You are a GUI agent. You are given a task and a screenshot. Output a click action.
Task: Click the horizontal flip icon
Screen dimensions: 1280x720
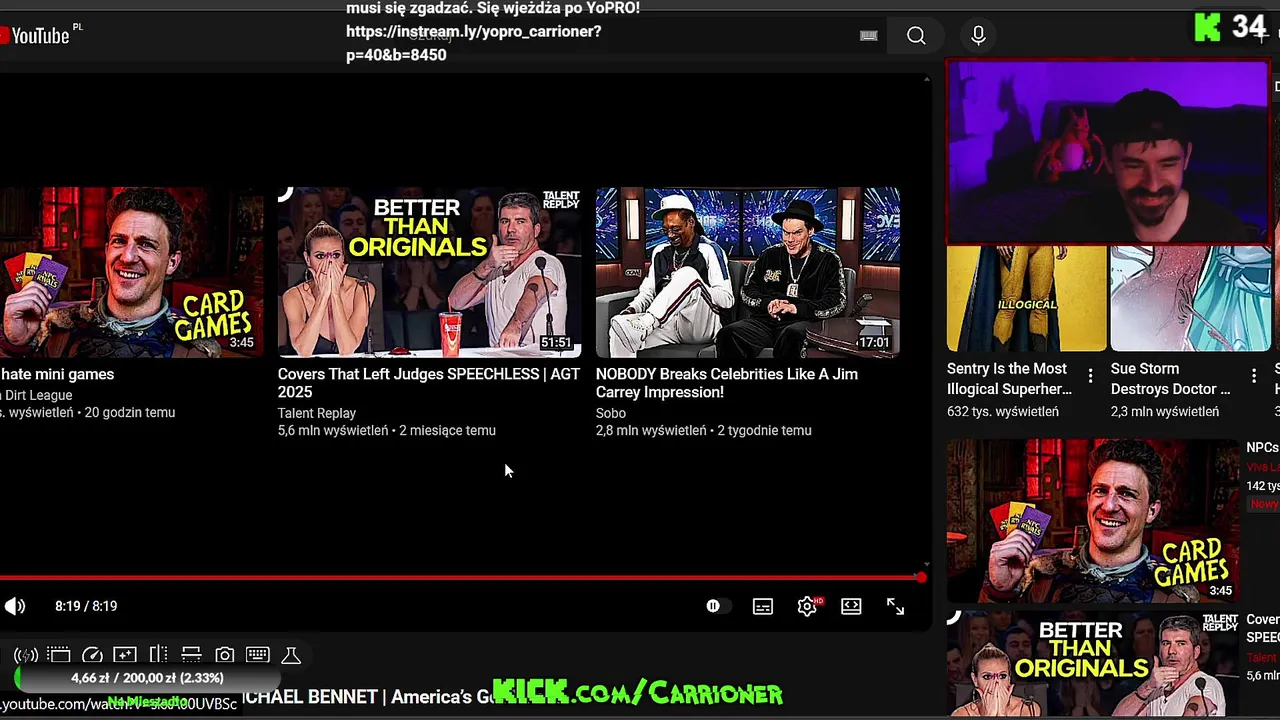point(191,655)
